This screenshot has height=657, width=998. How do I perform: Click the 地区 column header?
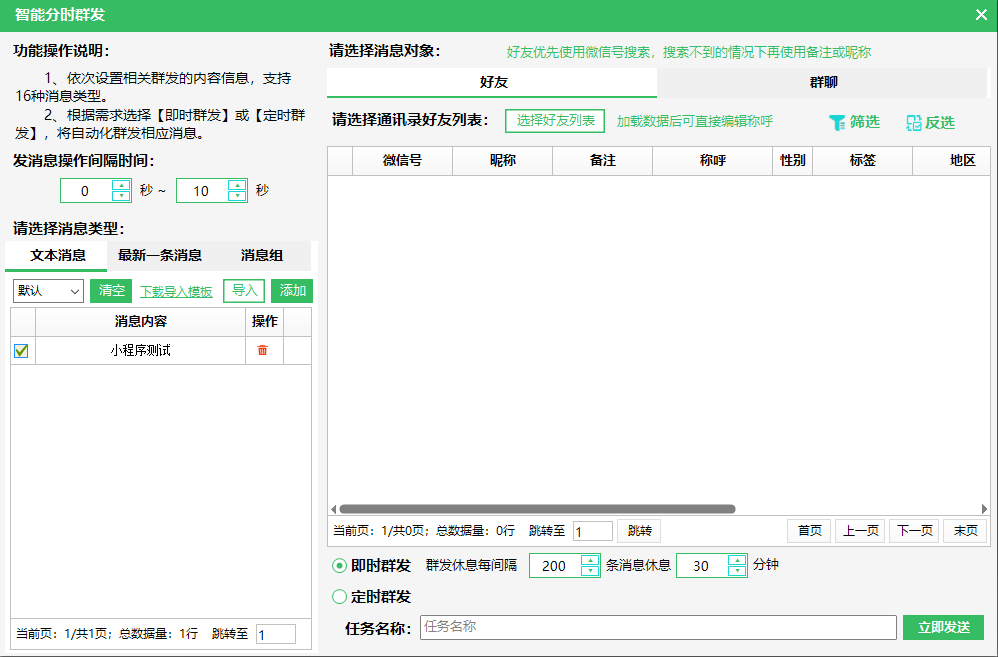(x=952, y=160)
